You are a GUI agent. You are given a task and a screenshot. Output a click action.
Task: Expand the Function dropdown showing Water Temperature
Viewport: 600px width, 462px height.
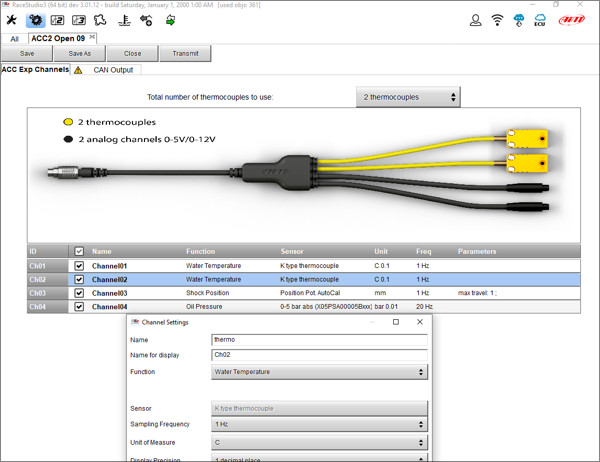click(319, 372)
